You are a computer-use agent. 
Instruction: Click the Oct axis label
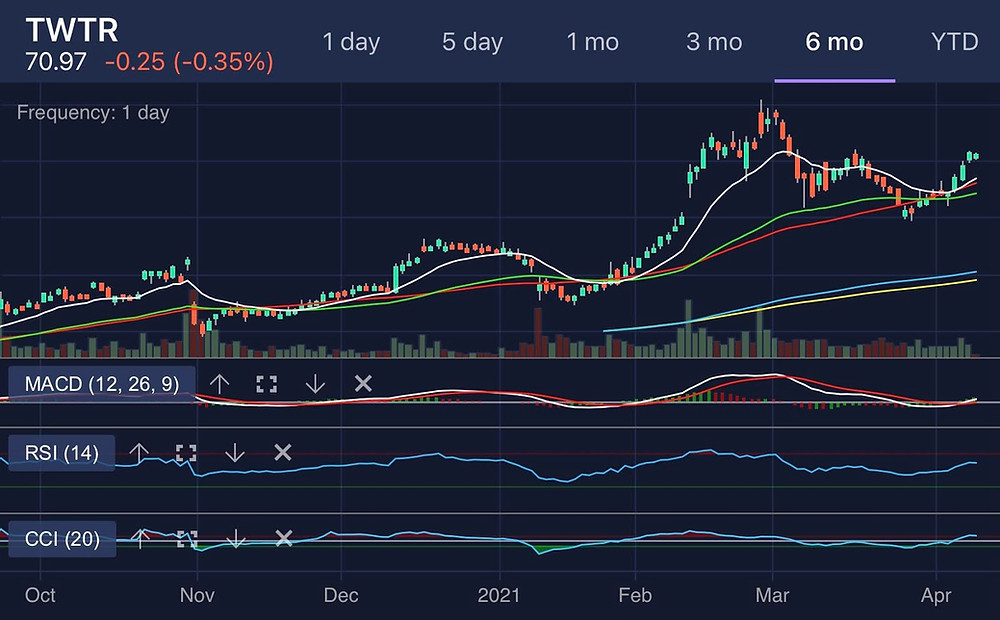(40, 595)
